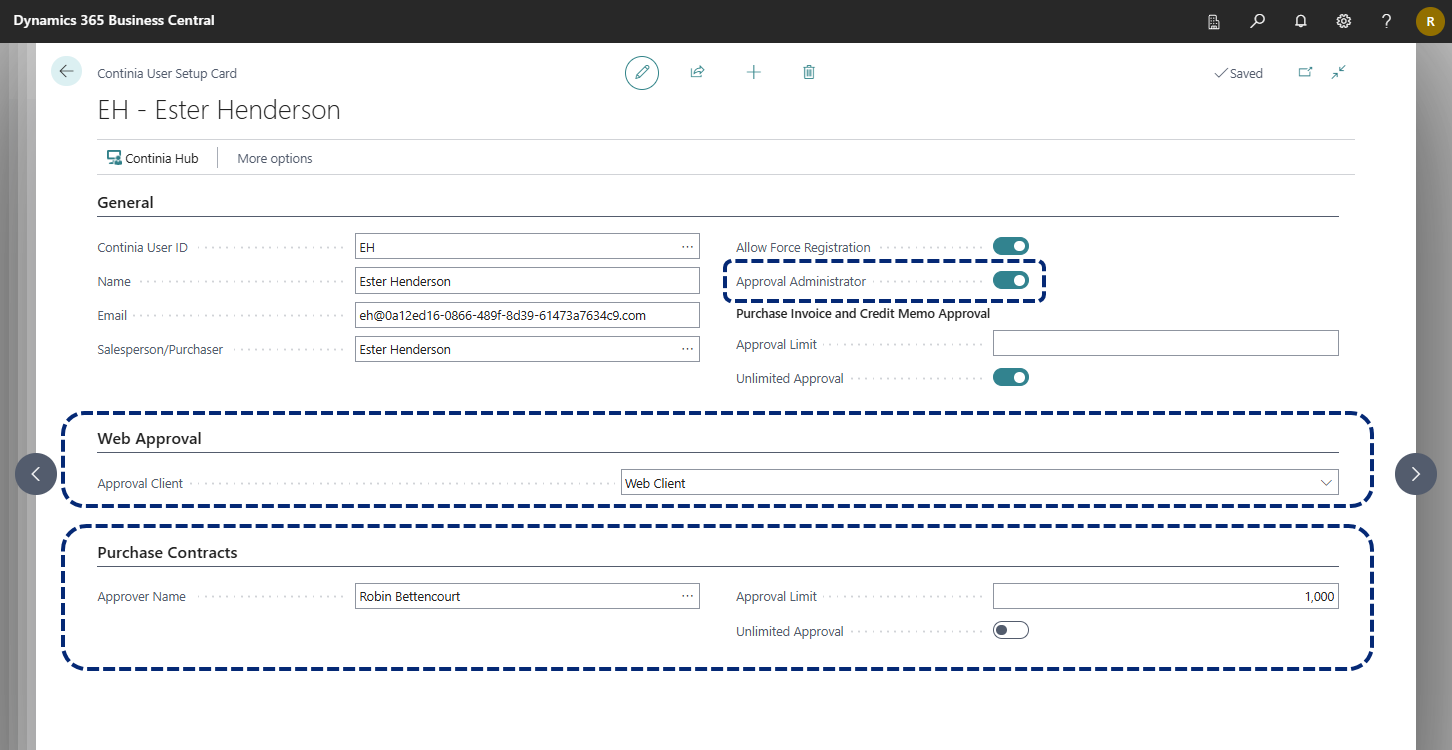Viewport: 1452px width, 750px height.
Task: Click Purchase Invoice and Credit Memo Approval heading
Action: (863, 313)
